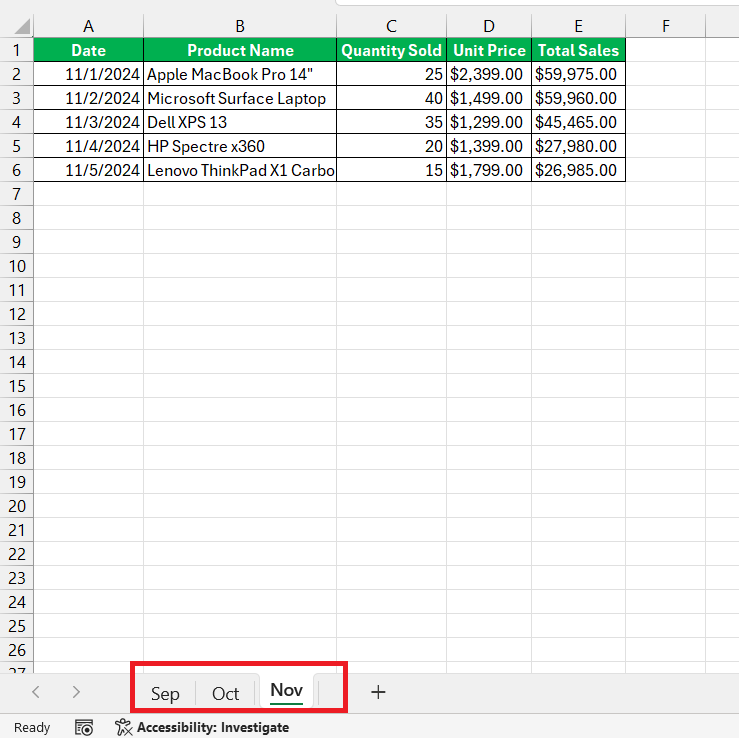The height and width of the screenshot is (738, 739).
Task: Click the Total Sales header cell
Action: pos(579,50)
